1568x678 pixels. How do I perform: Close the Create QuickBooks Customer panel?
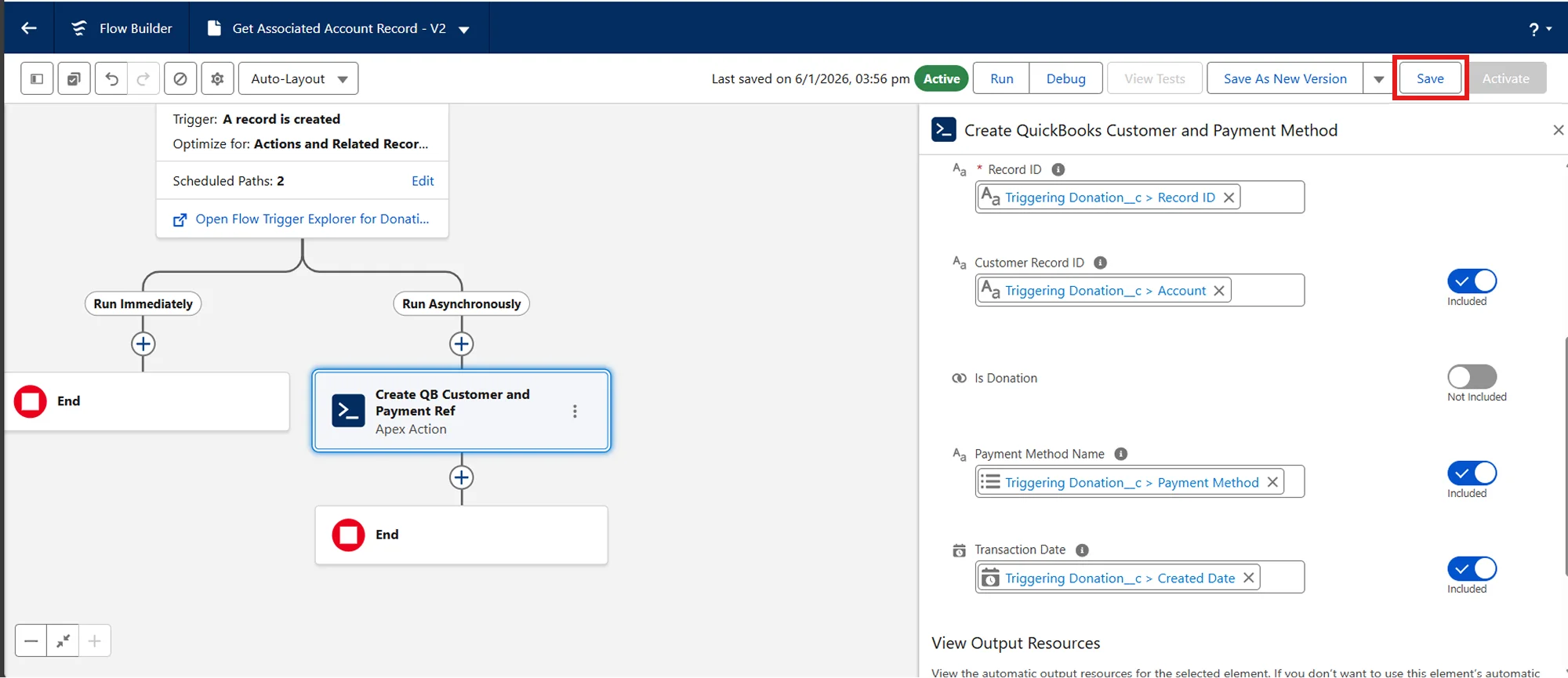point(1558,130)
